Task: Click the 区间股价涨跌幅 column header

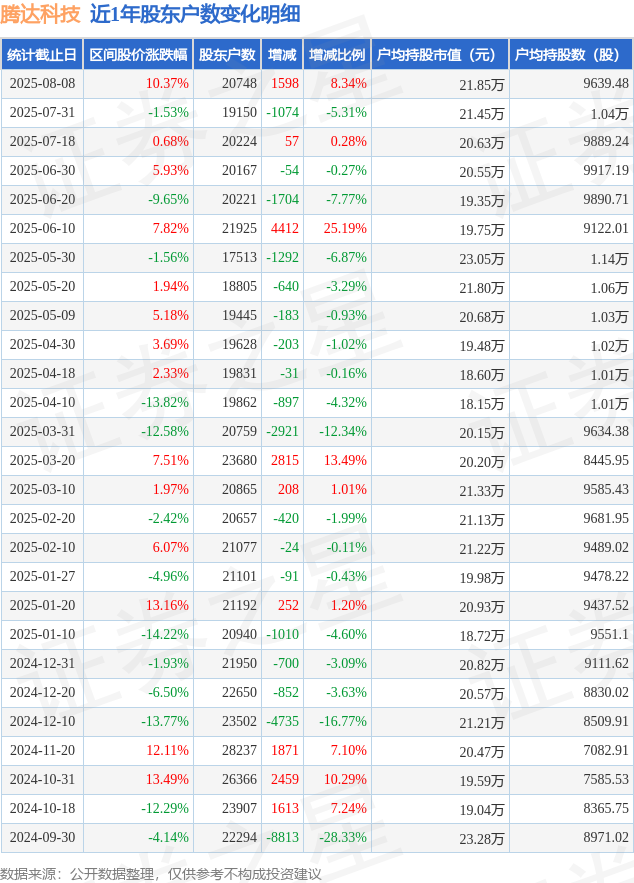Action: click(x=138, y=55)
